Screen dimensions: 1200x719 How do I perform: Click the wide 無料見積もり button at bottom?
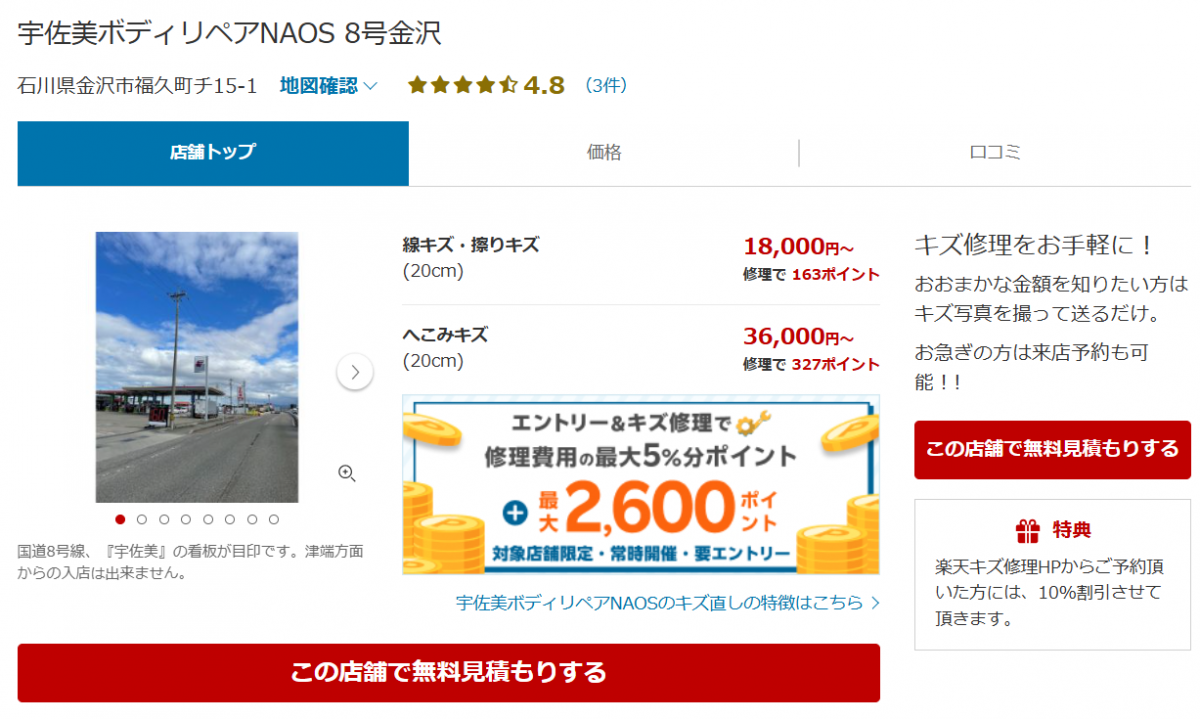[x=448, y=672]
